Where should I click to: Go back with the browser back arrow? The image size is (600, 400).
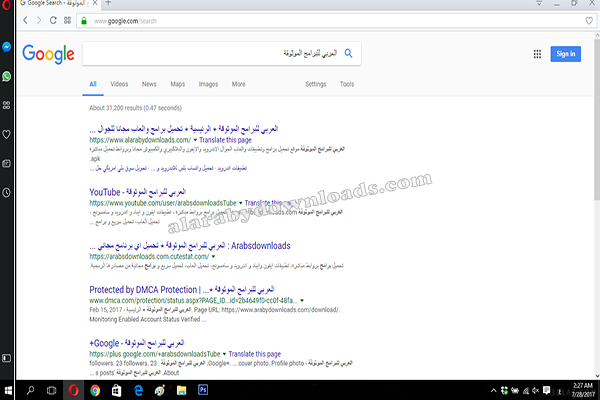25,20
